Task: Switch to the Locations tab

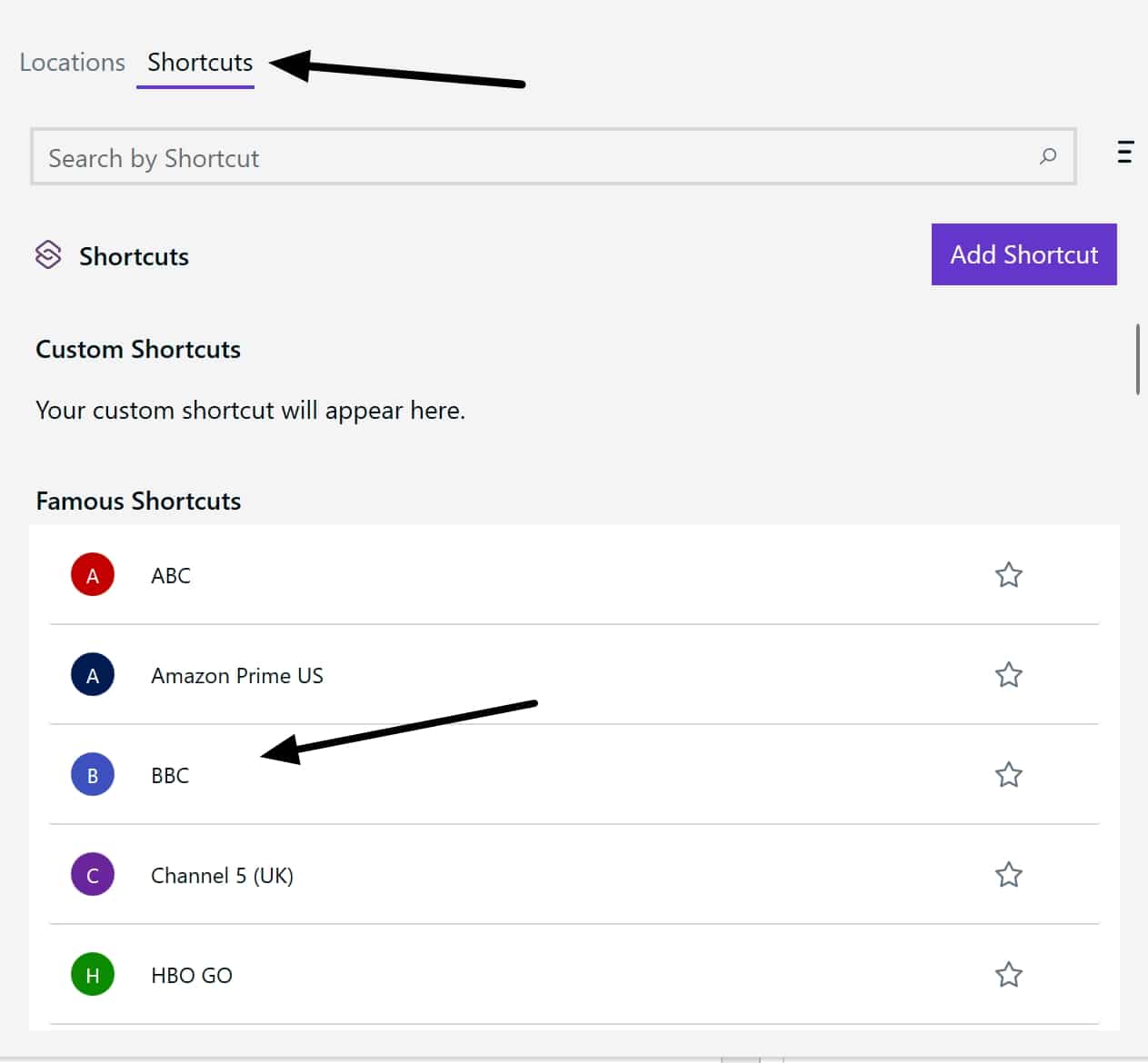Action: coord(72,63)
